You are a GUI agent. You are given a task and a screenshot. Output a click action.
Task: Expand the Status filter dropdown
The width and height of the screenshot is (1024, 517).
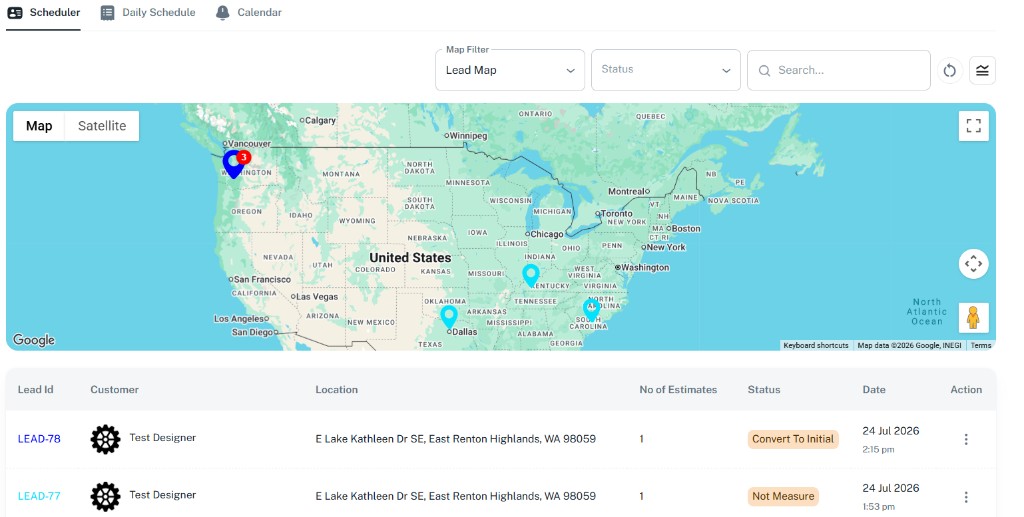click(x=665, y=70)
